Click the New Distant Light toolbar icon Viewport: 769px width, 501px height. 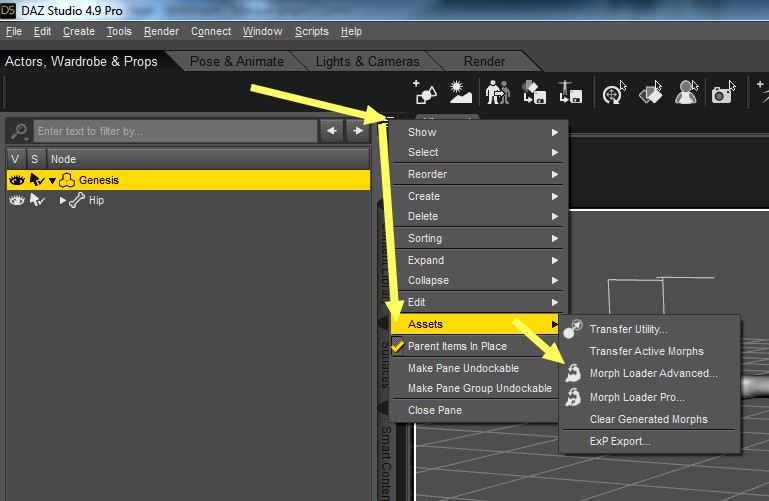coord(461,92)
